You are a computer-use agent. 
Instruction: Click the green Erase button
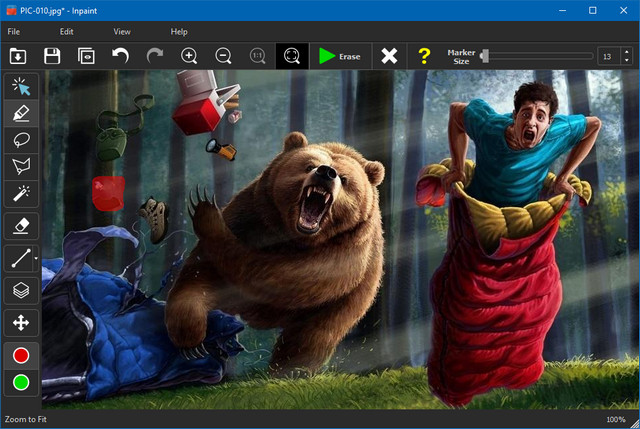pos(339,56)
